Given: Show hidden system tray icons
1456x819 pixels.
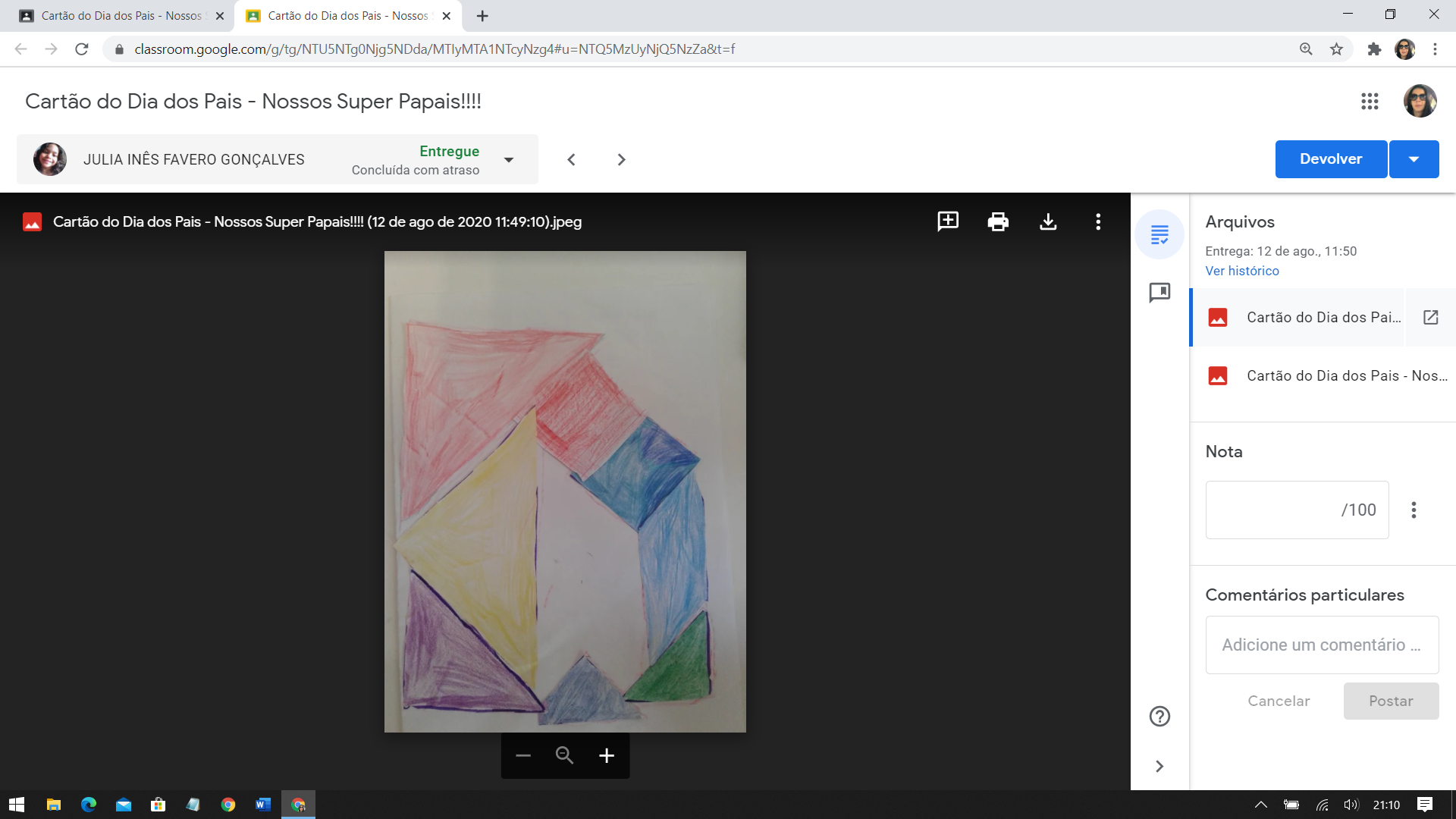Looking at the screenshot, I should [1260, 805].
